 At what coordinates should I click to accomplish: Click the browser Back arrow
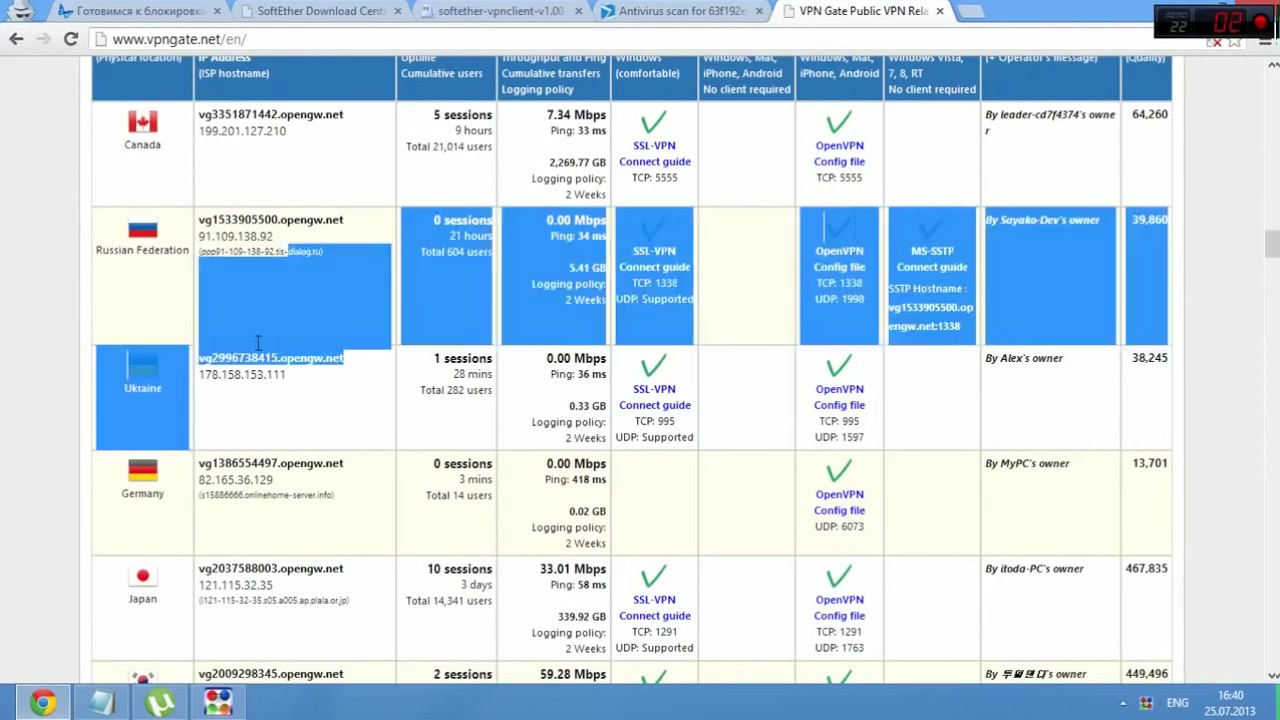pos(16,39)
